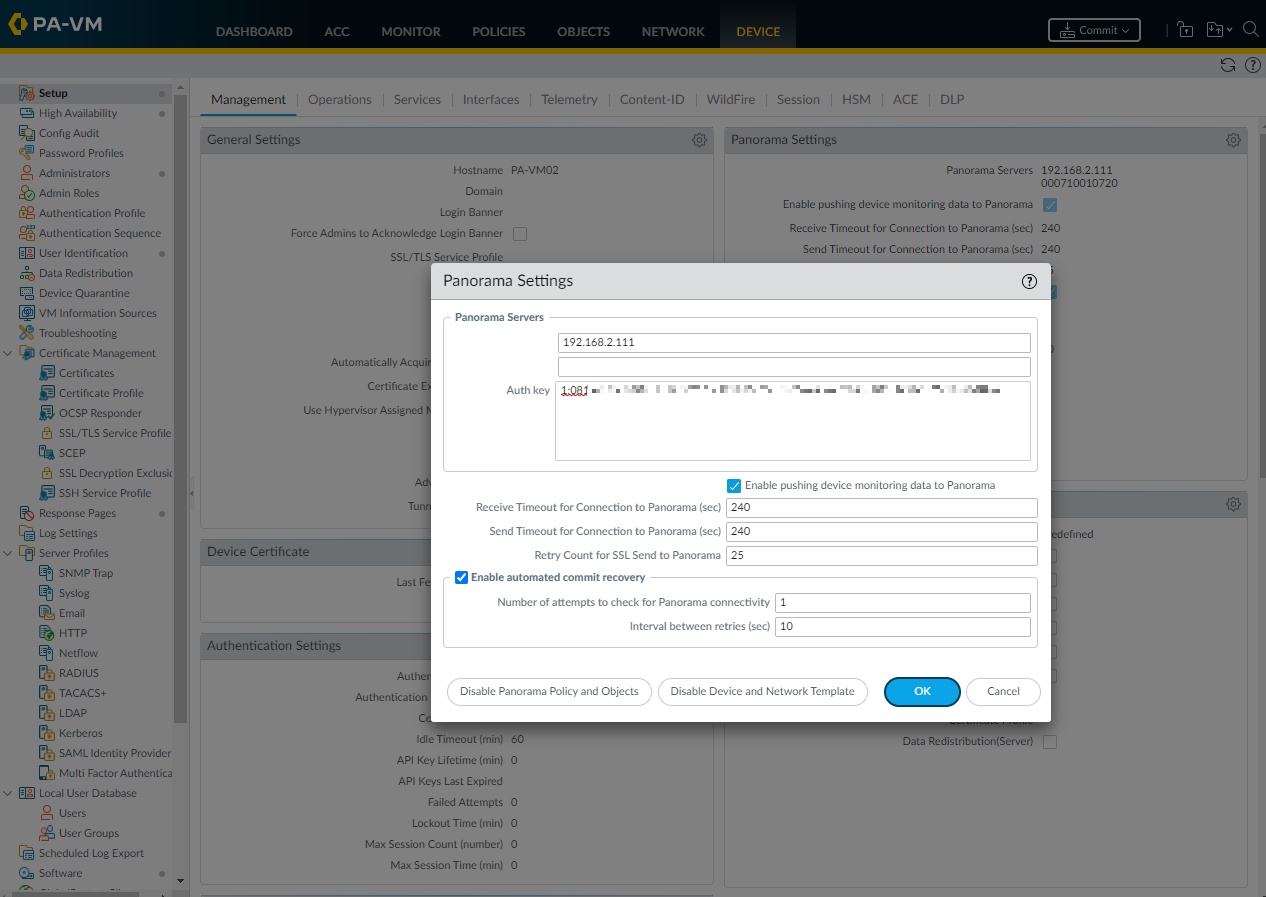
Task: Uncheck Enable pushing device monitoring data in dialog
Action: tap(734, 486)
